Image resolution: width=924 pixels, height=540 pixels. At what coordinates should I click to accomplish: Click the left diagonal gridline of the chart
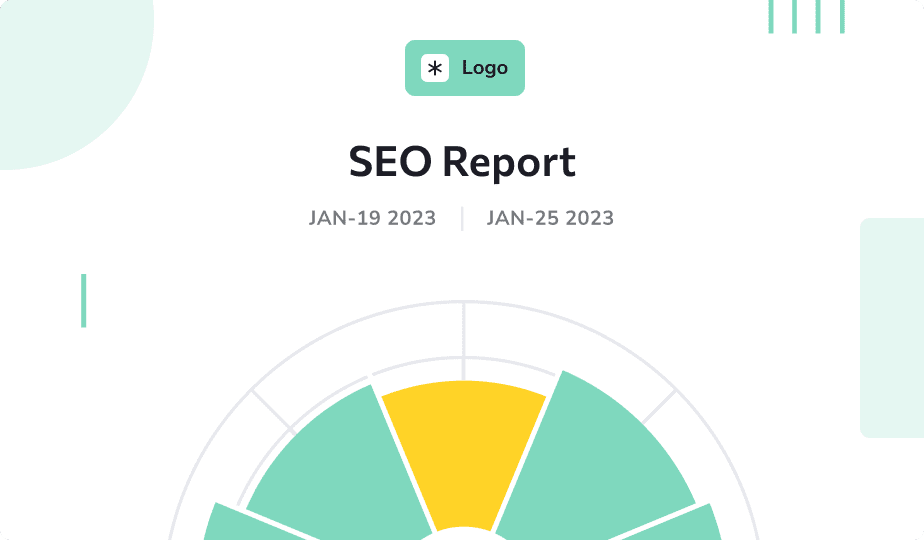273,412
